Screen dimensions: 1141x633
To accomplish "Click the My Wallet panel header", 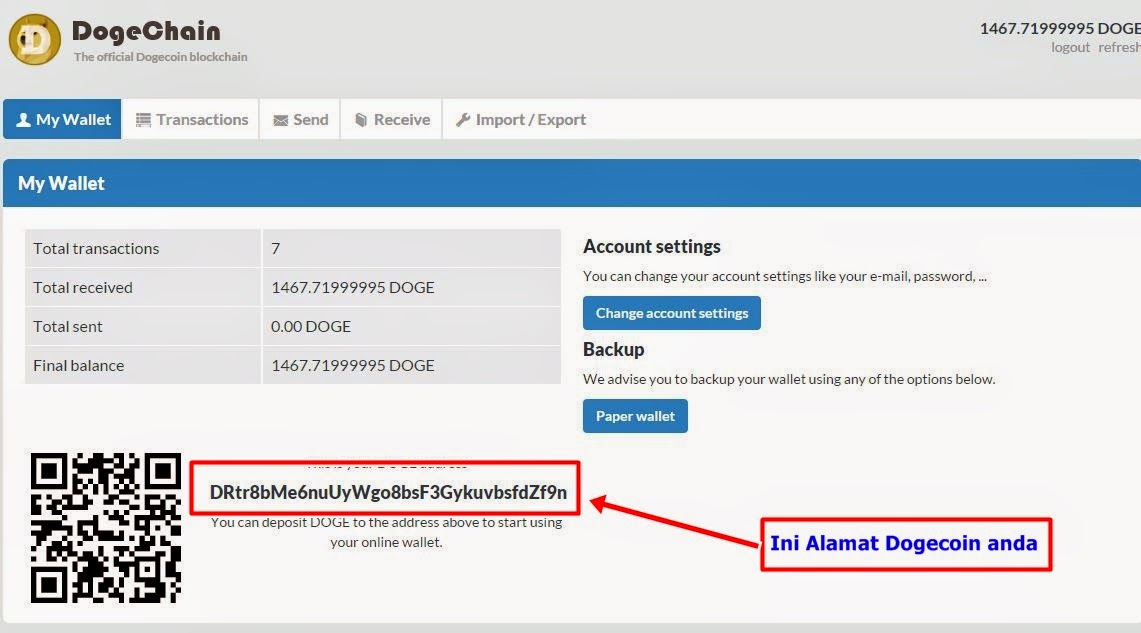I will (572, 183).
